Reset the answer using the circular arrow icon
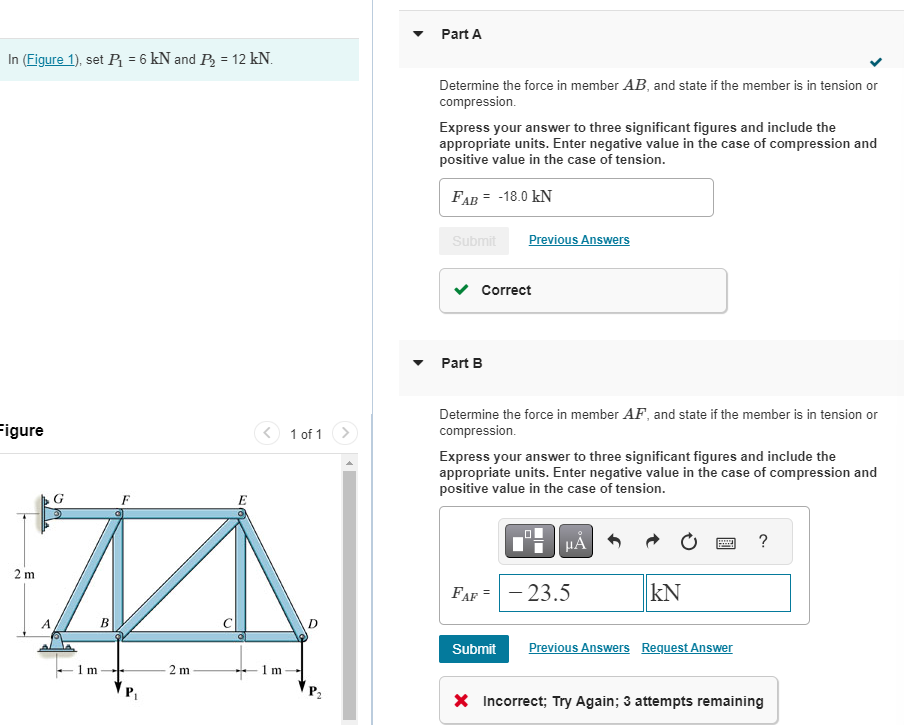 pyautogui.click(x=688, y=541)
